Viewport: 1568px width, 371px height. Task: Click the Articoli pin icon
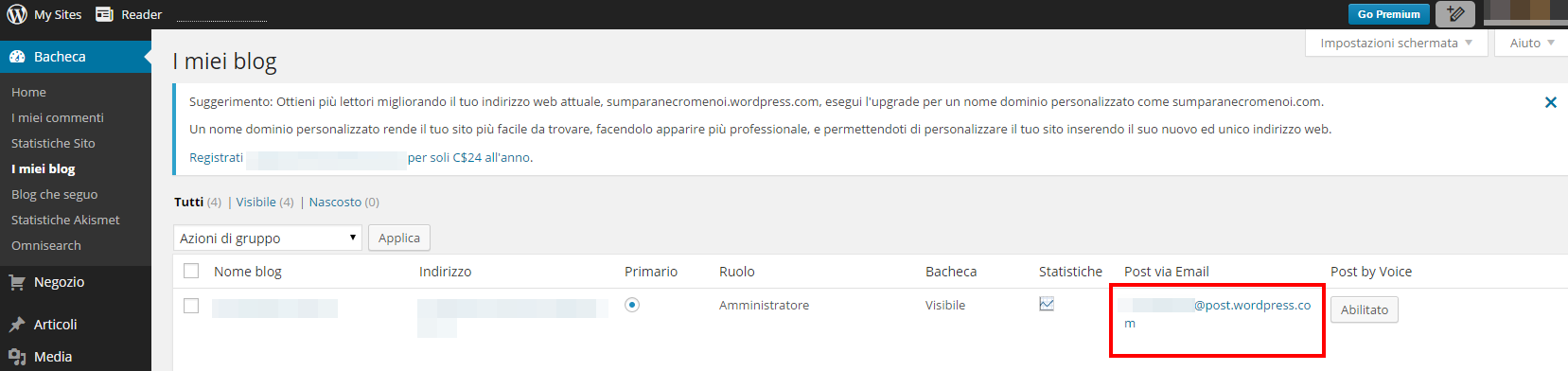coord(17,325)
